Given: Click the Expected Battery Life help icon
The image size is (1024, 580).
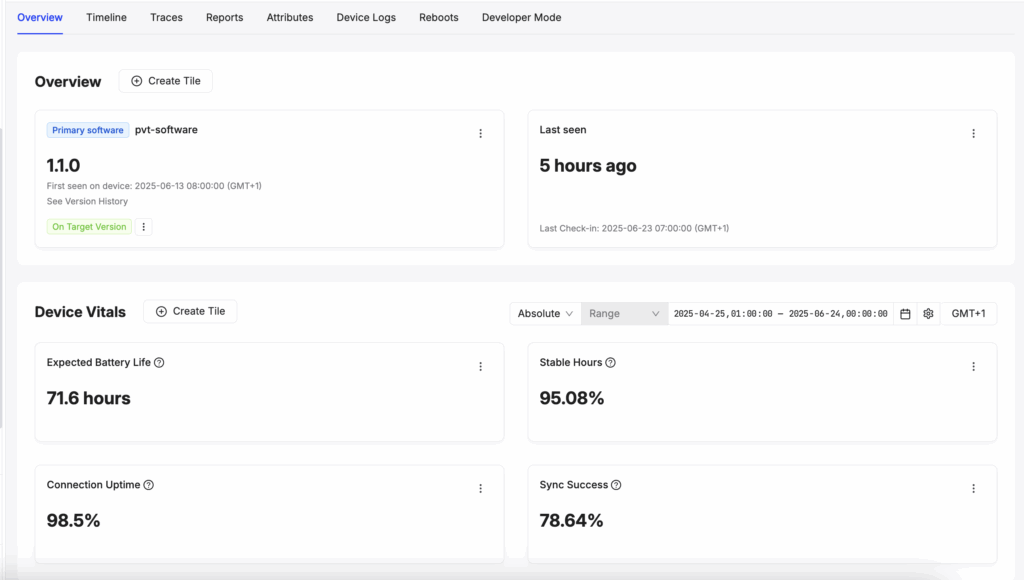Looking at the screenshot, I should [159, 362].
